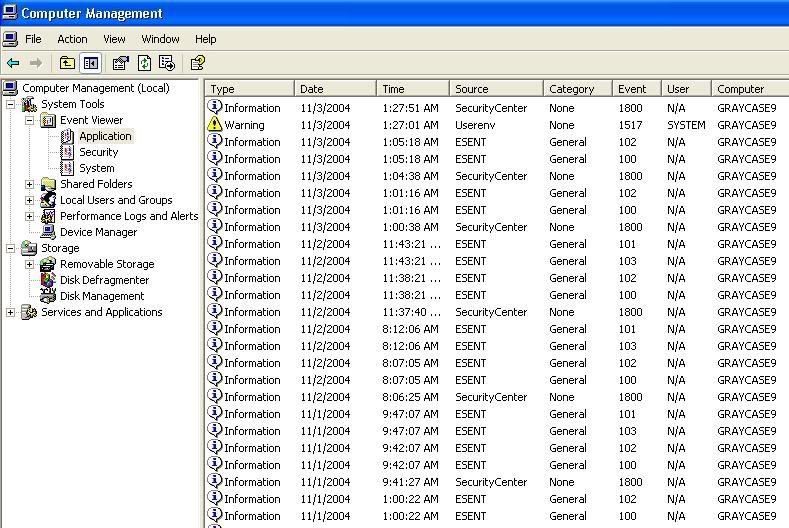Sort by the Category column header
The width and height of the screenshot is (789, 528).
[x=578, y=89]
